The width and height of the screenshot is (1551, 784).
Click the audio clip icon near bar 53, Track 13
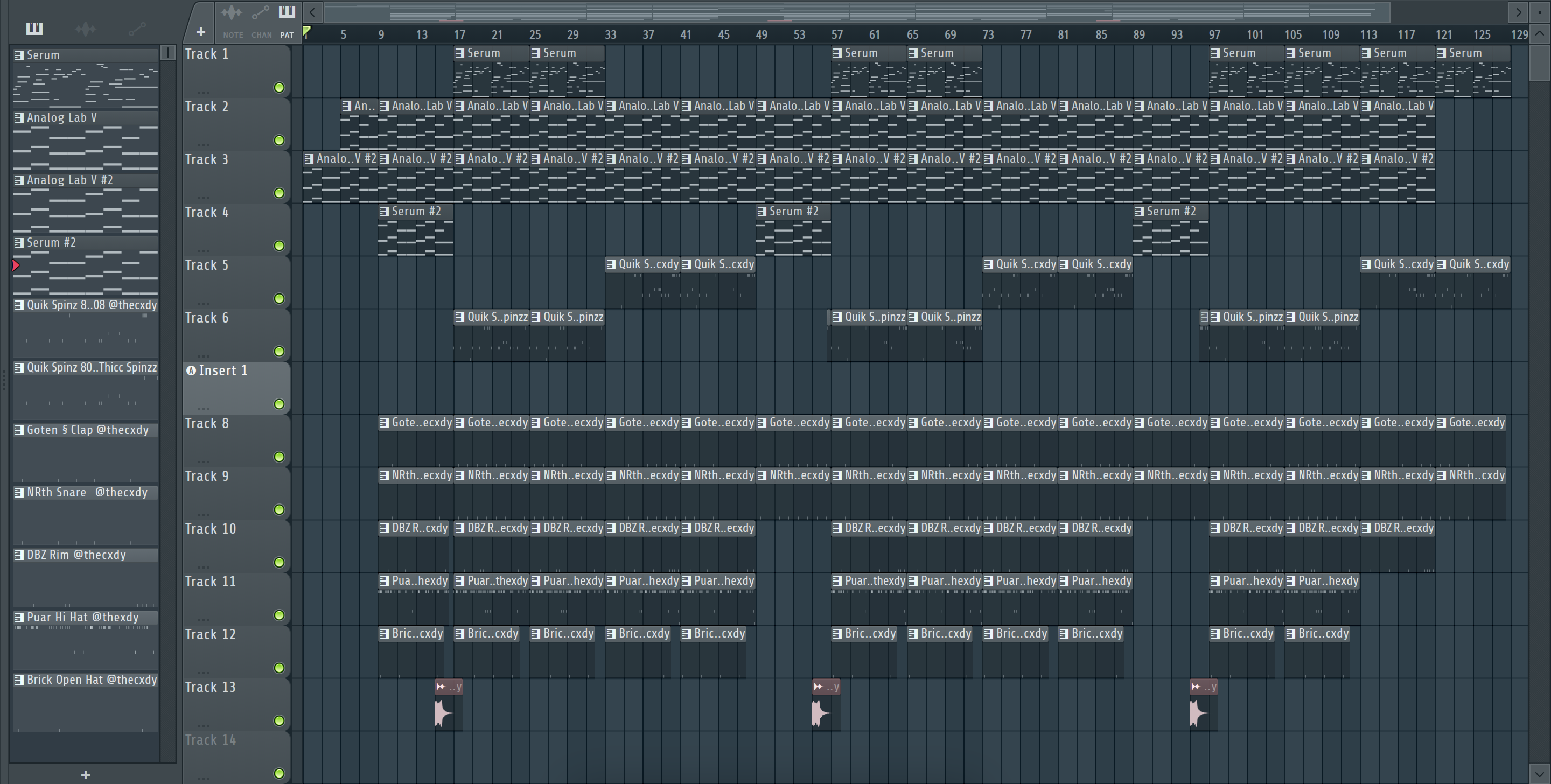pyautogui.click(x=818, y=687)
